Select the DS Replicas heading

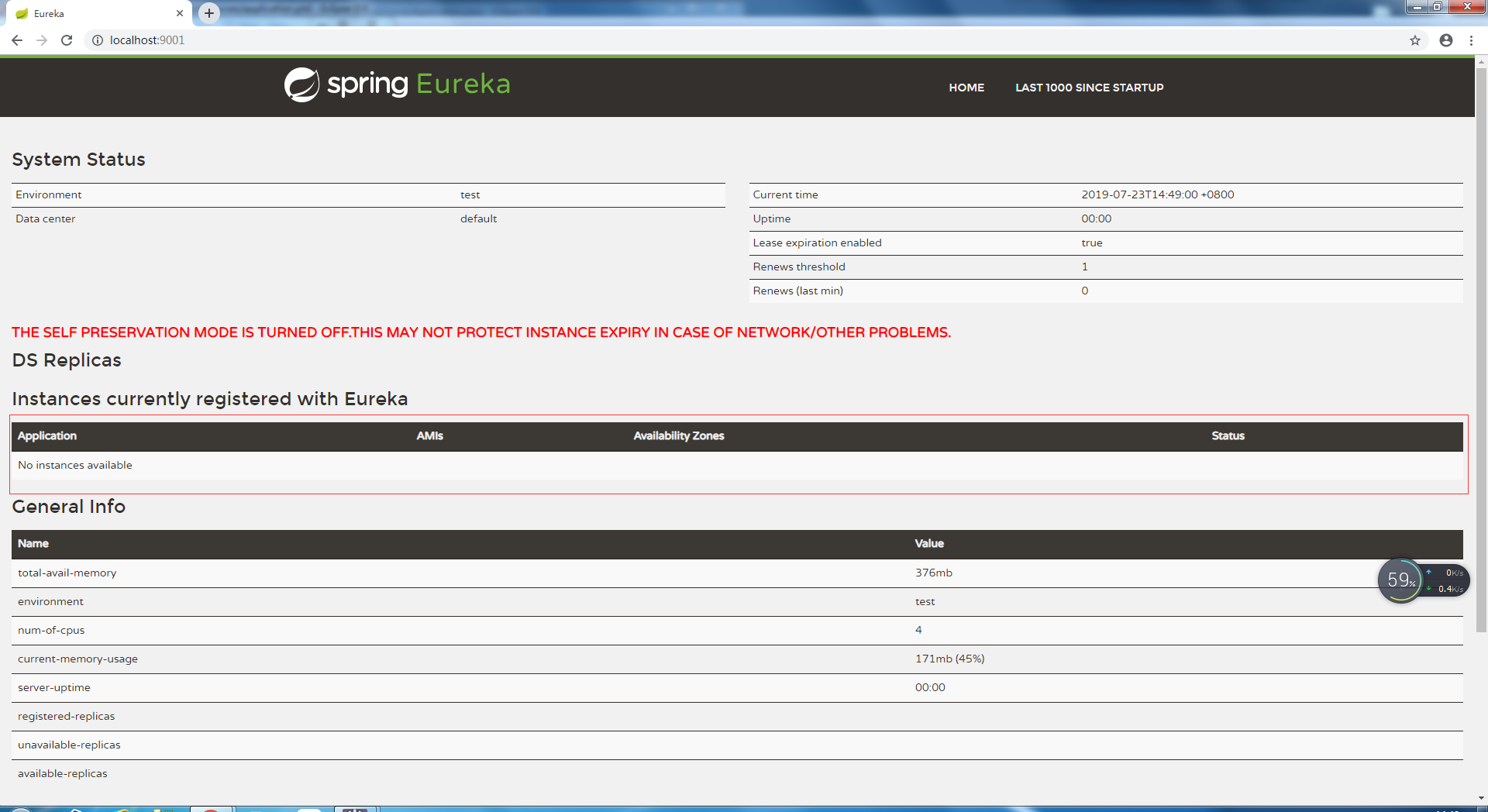67,360
